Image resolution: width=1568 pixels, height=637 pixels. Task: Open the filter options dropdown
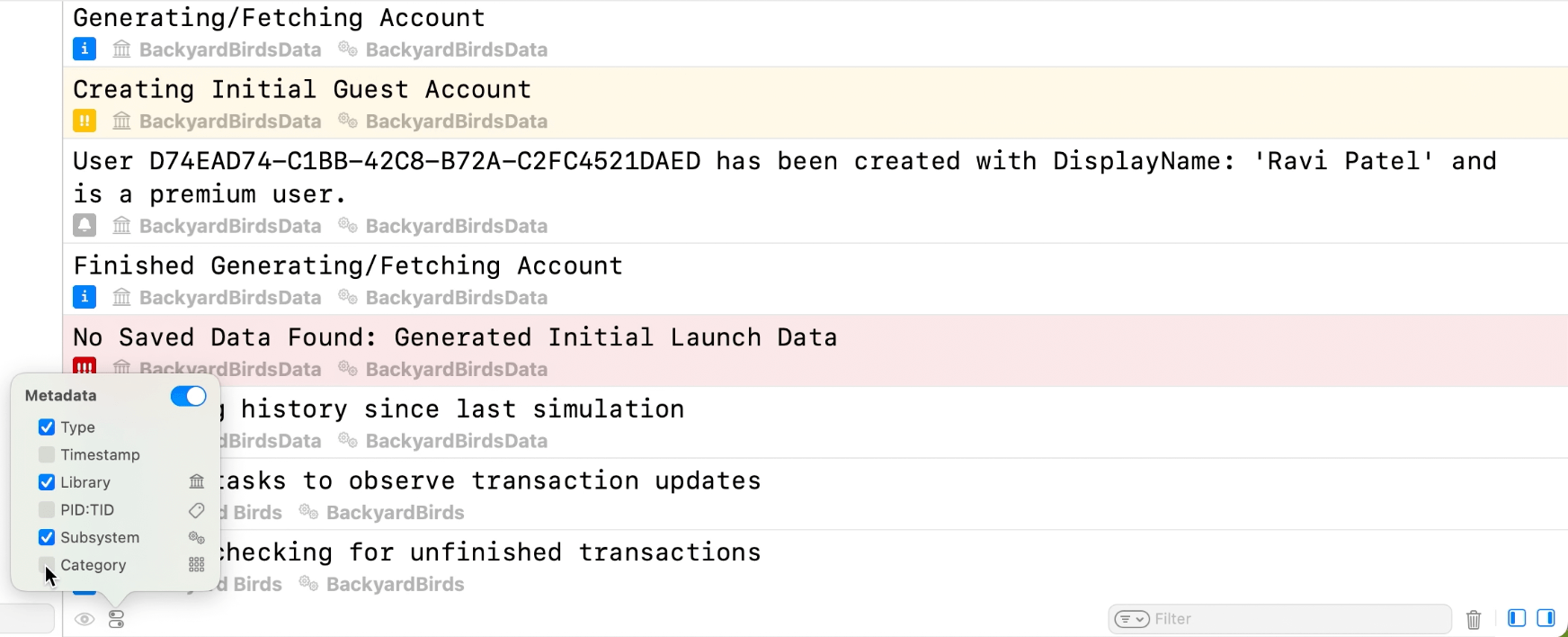pos(1131,619)
